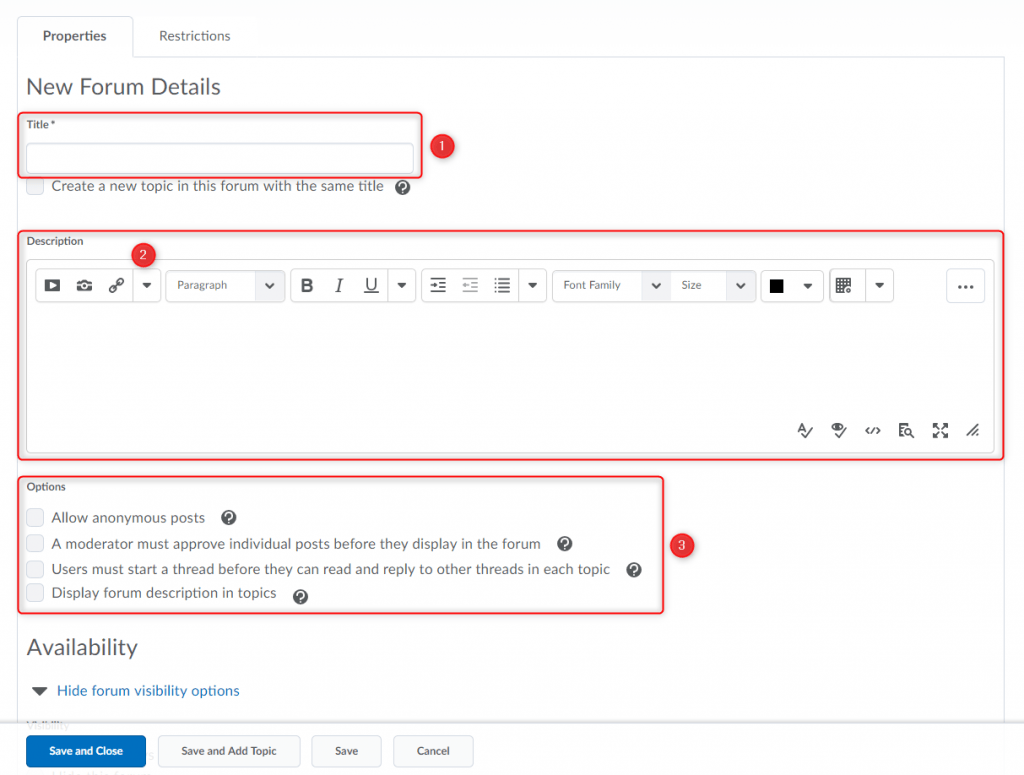Run the accessibility checker
Screen dimensions: 1024x775
(838, 430)
